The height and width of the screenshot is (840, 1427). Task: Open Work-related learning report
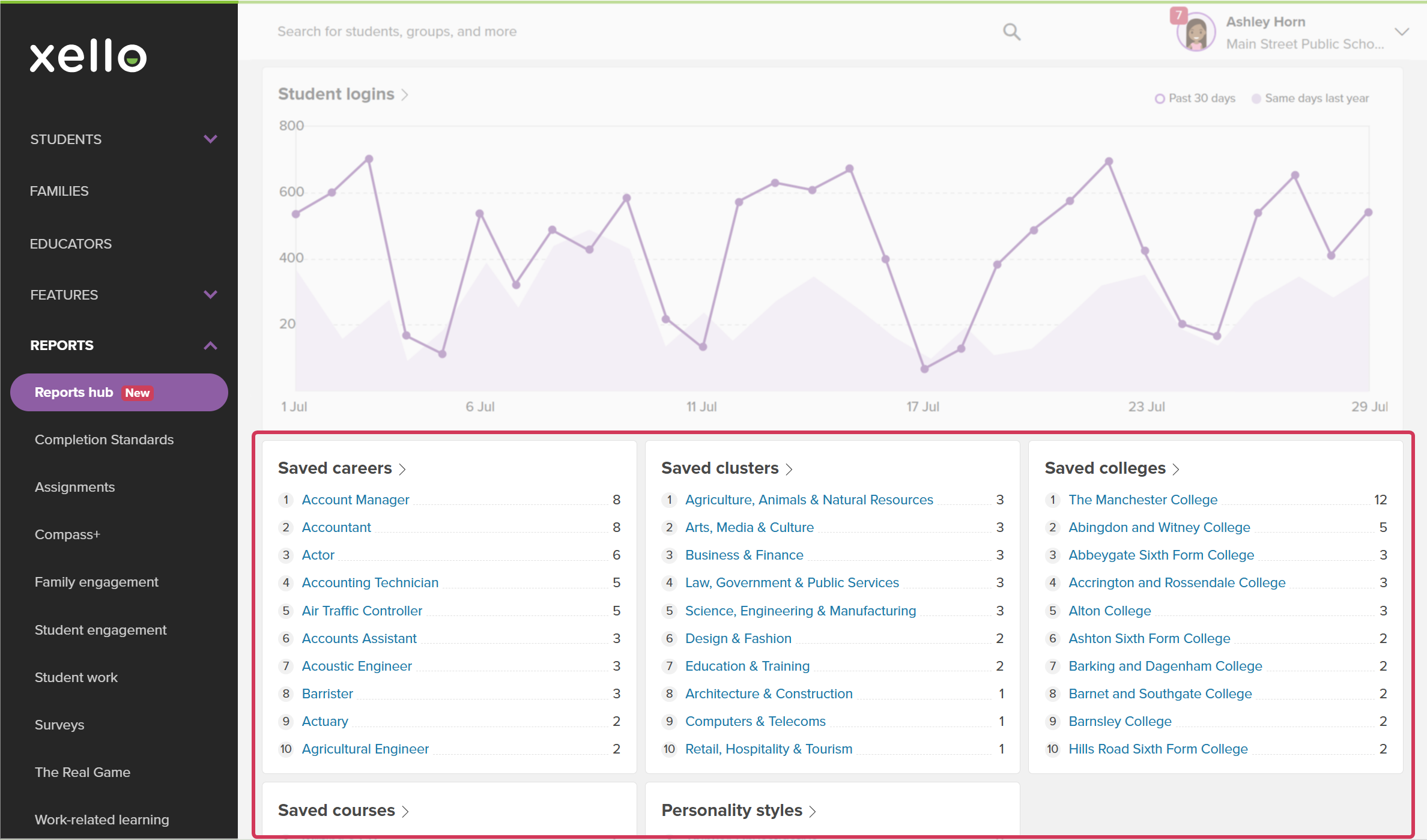[x=102, y=820]
